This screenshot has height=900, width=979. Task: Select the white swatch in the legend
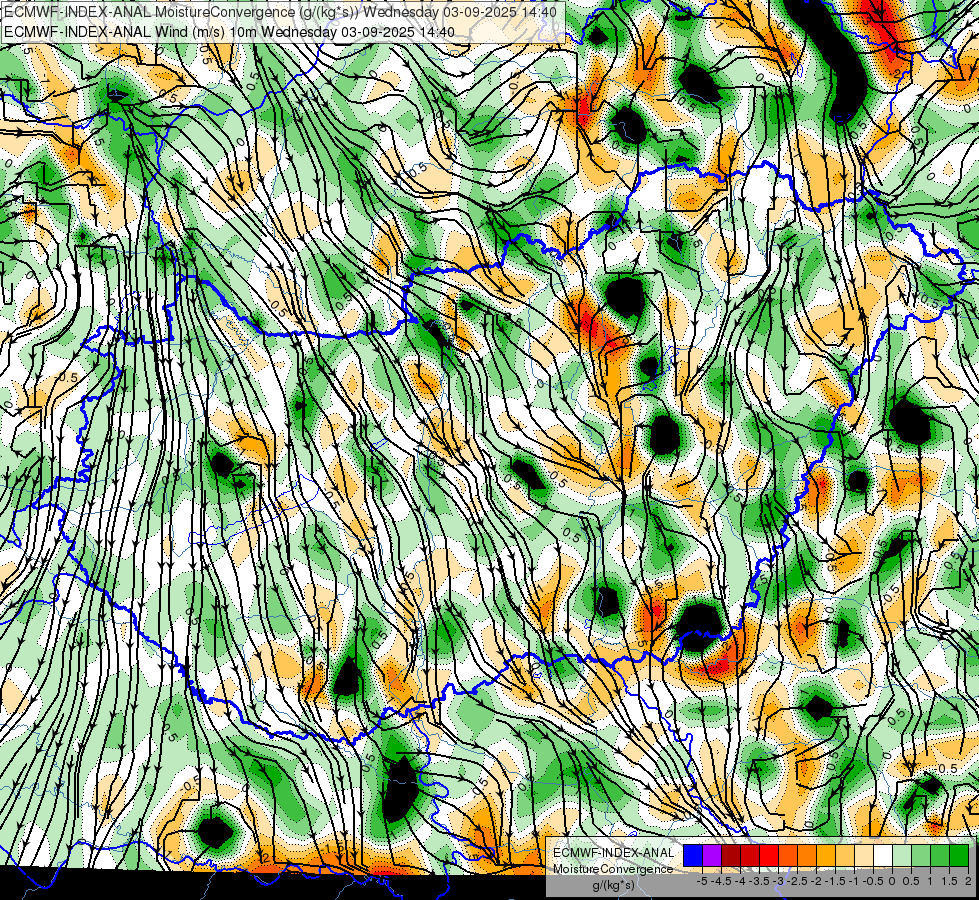883,856
